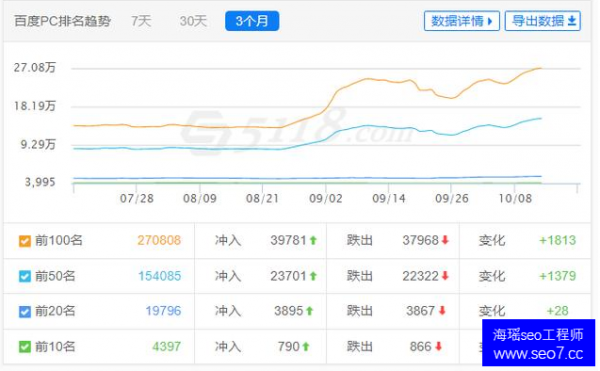The height and width of the screenshot is (371, 600).
Task: Click 跌出 value 37968
Action: [x=420, y=240]
